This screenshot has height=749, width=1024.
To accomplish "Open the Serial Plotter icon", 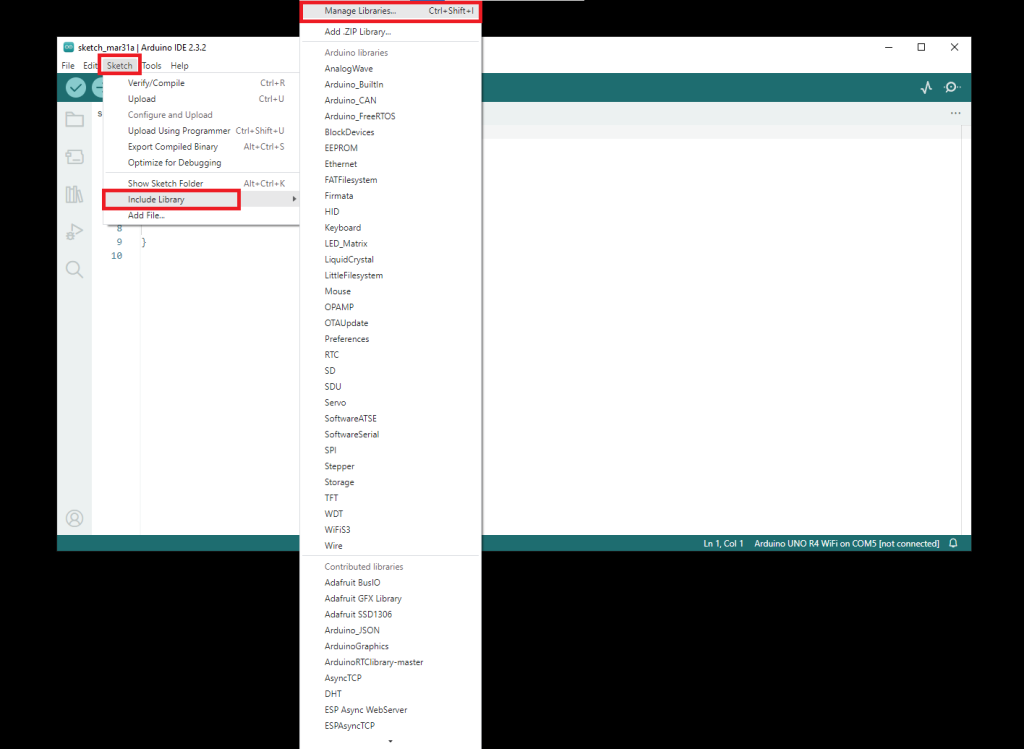I will pos(926,88).
